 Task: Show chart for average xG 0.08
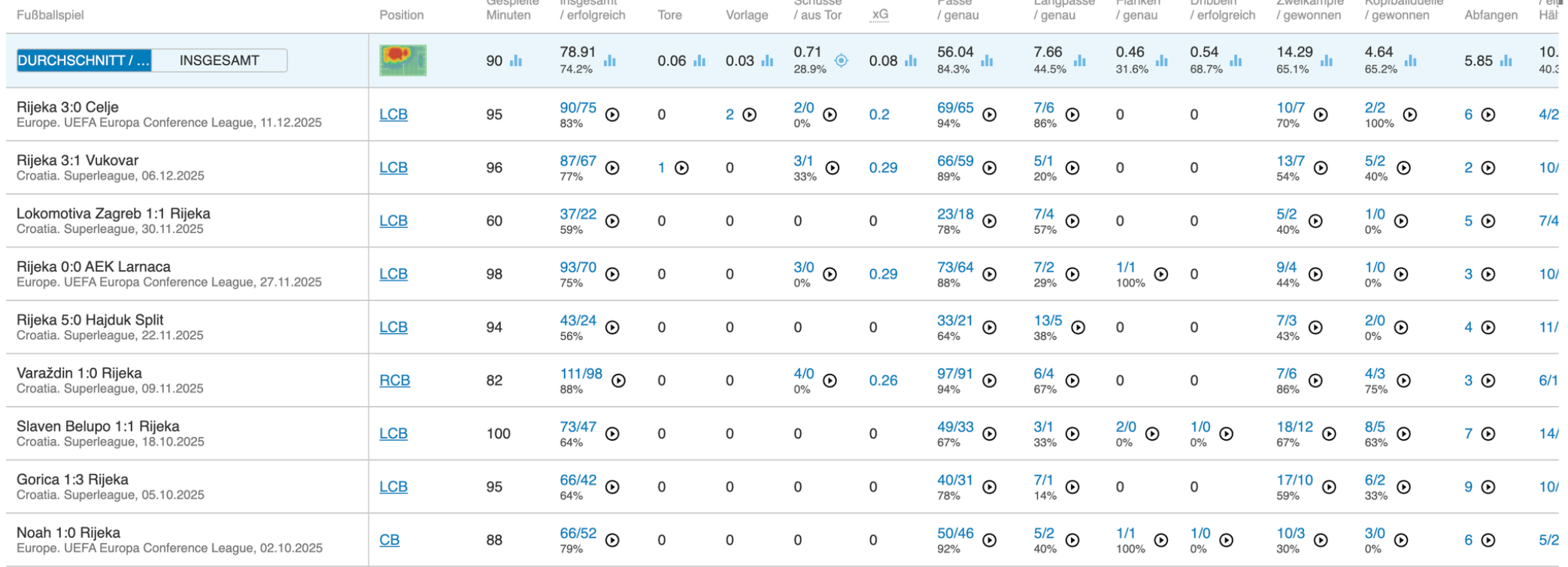click(x=911, y=61)
